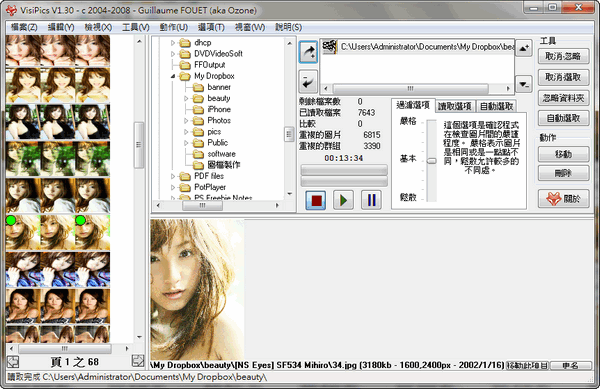
Task: Open the 動作(U) menu
Action: pyautogui.click(x=174, y=27)
